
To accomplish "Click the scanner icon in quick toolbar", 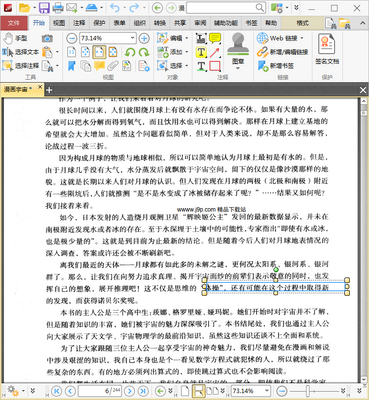I will click(91, 7).
